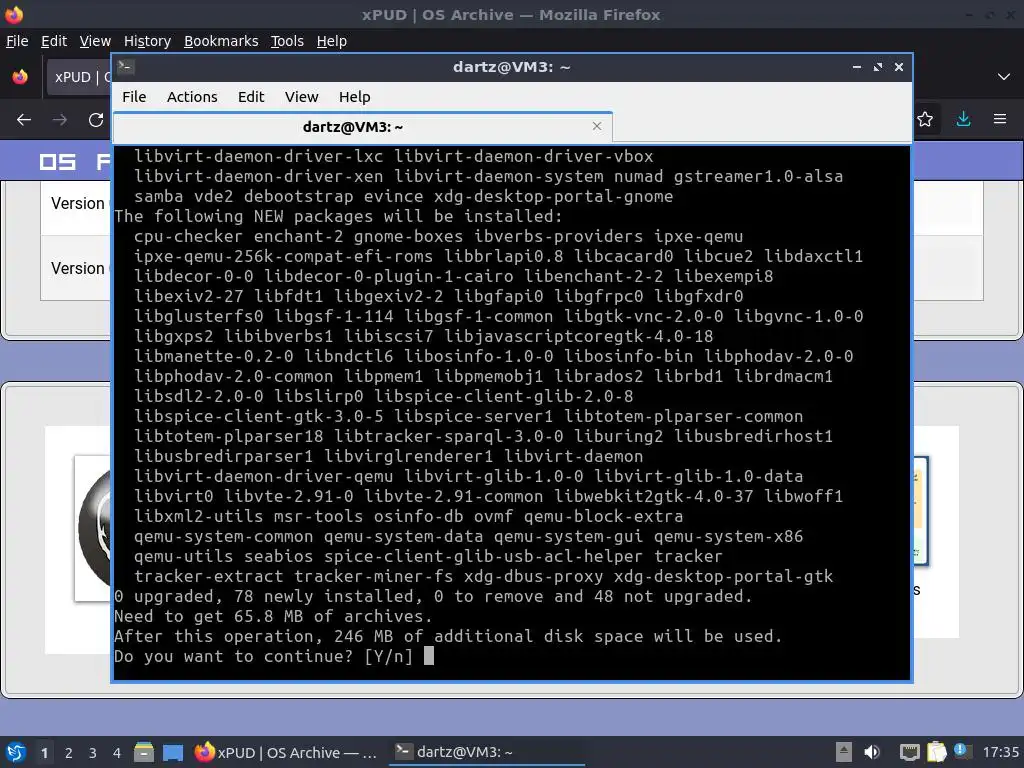This screenshot has height=768, width=1024.
Task: Click the OS site header logo text
Action: [x=74, y=161]
